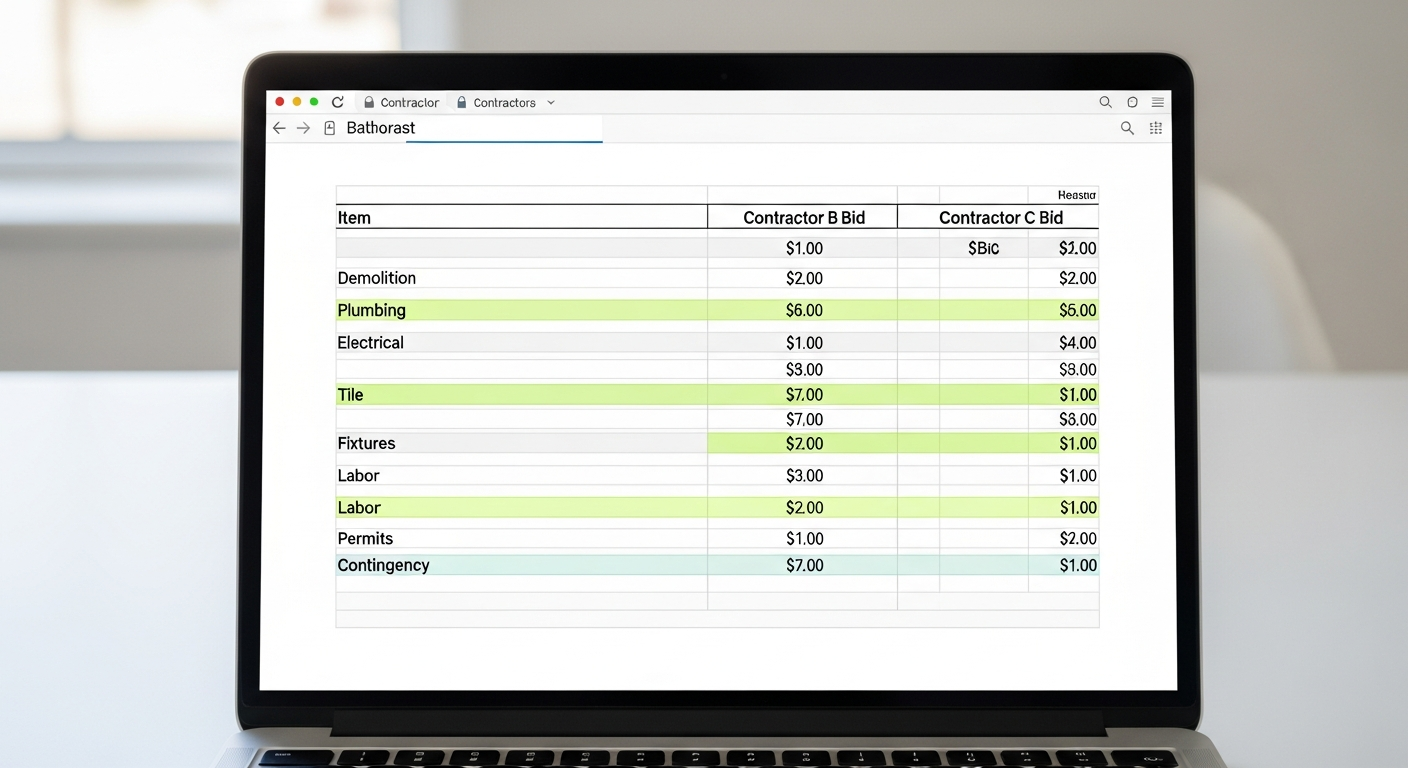Click Demolition's $2.00 Contractor B bid
The height and width of the screenshot is (768, 1408).
coord(804,278)
